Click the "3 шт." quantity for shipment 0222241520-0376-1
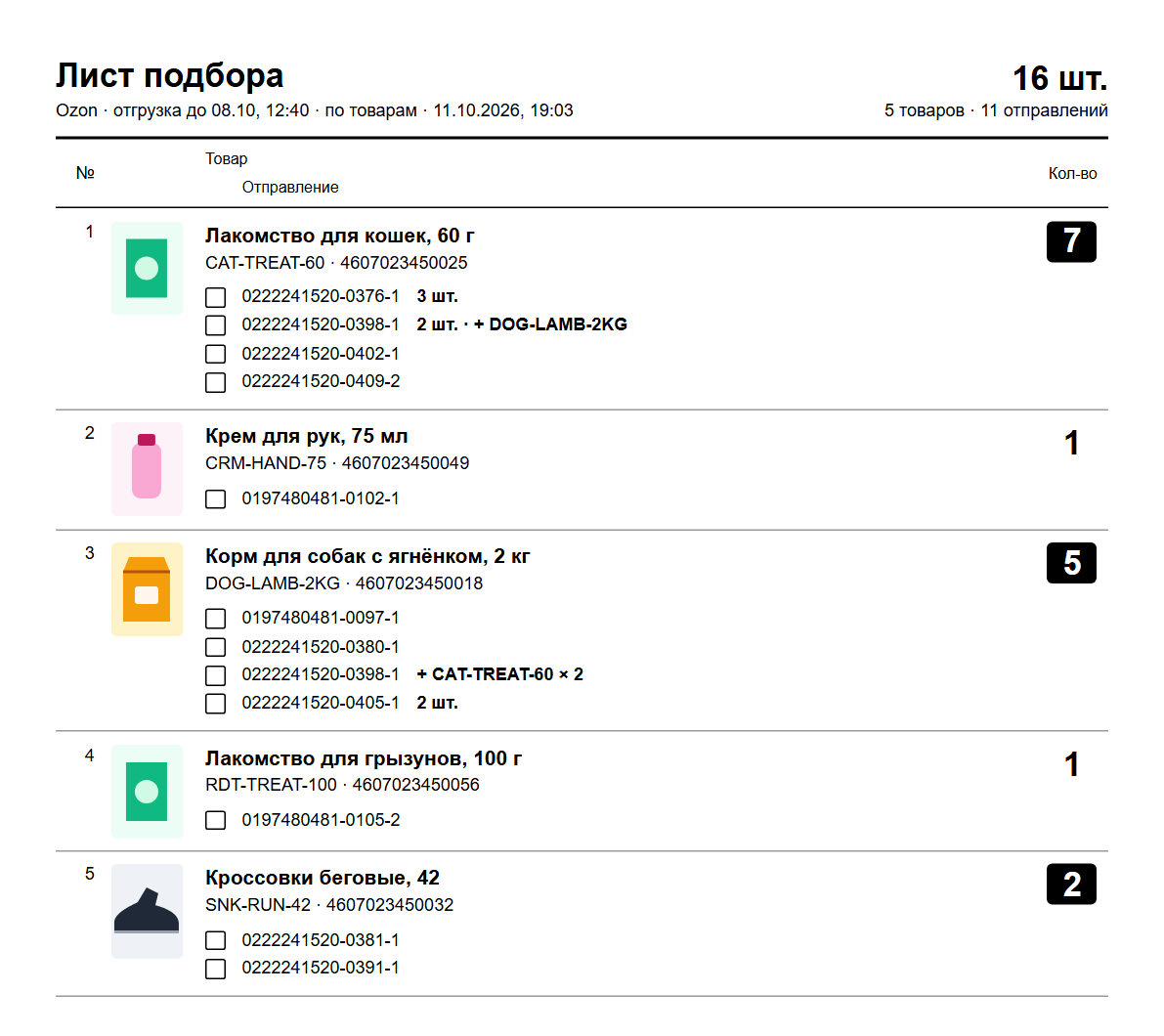 pyautogui.click(x=437, y=296)
